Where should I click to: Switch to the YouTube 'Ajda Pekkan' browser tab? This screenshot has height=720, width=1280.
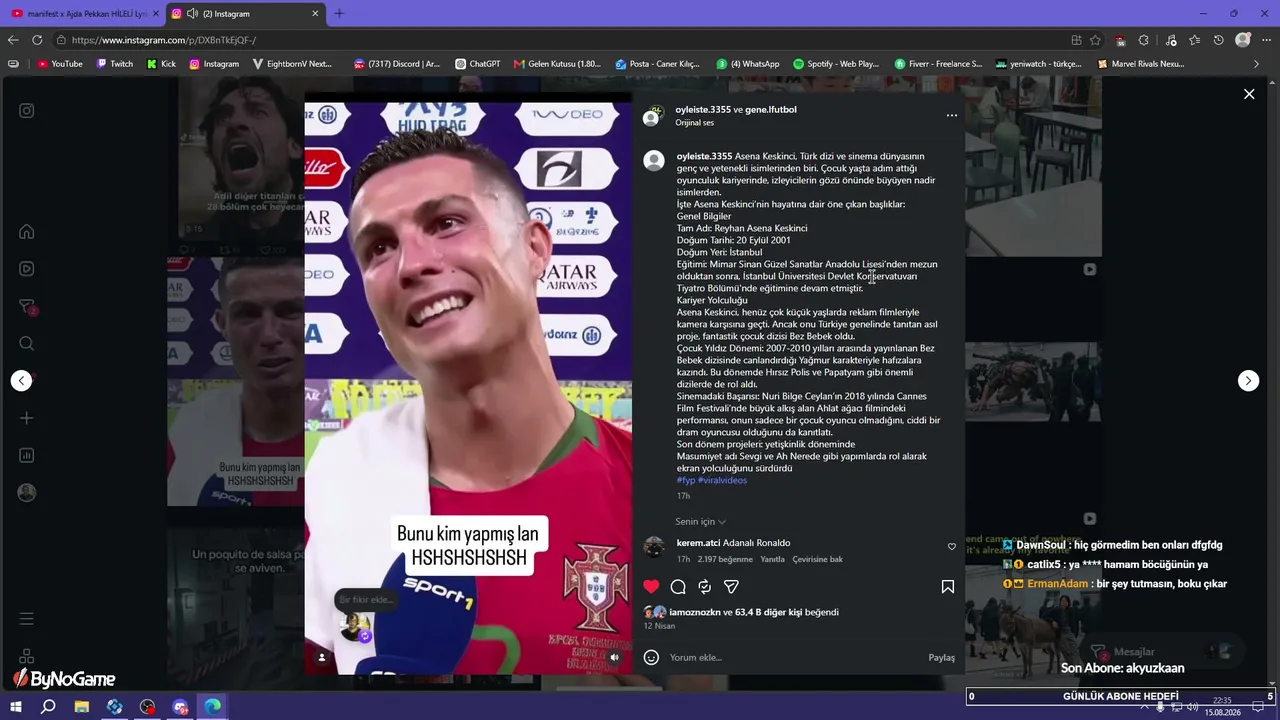86,14
